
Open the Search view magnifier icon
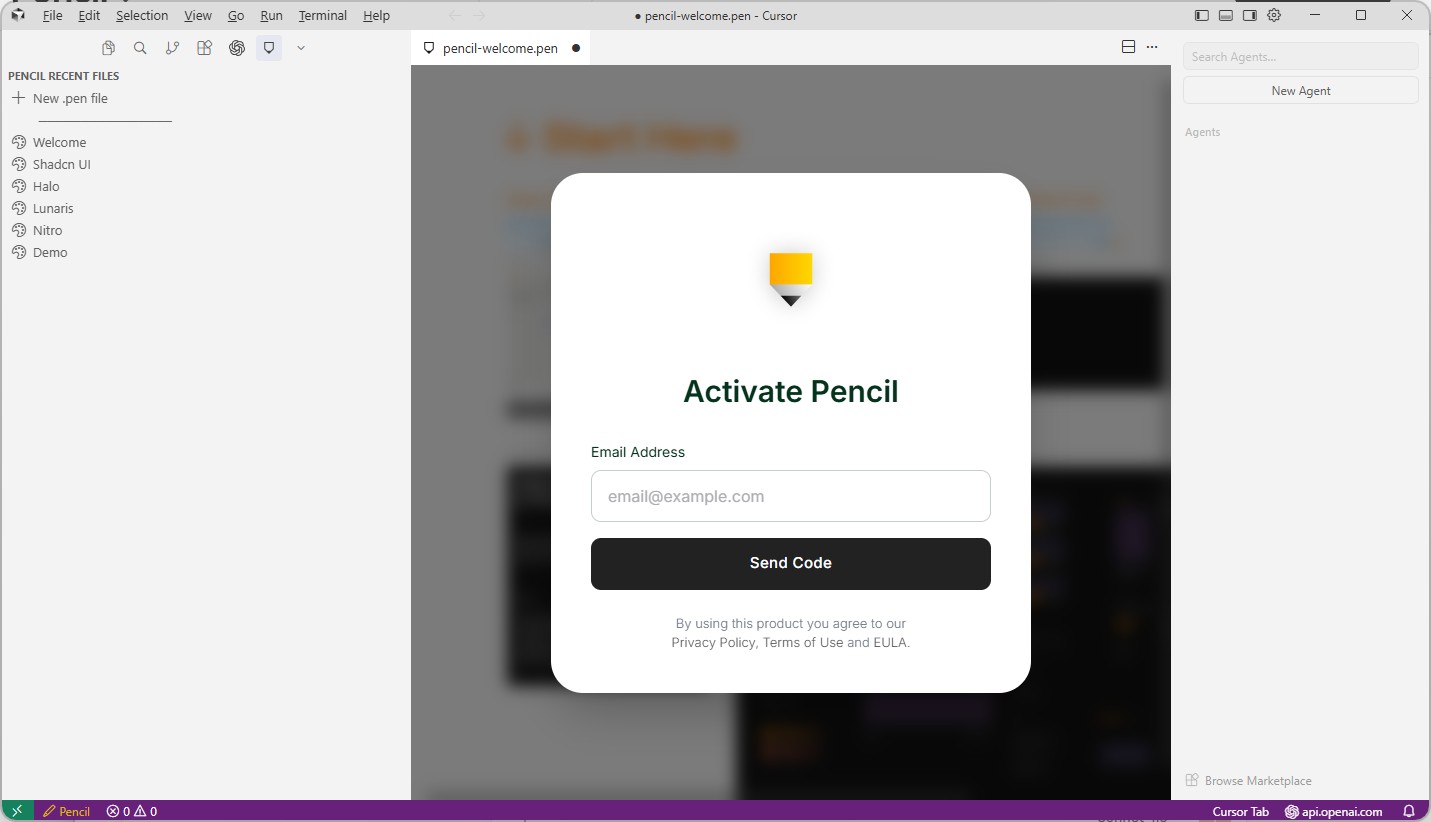140,48
